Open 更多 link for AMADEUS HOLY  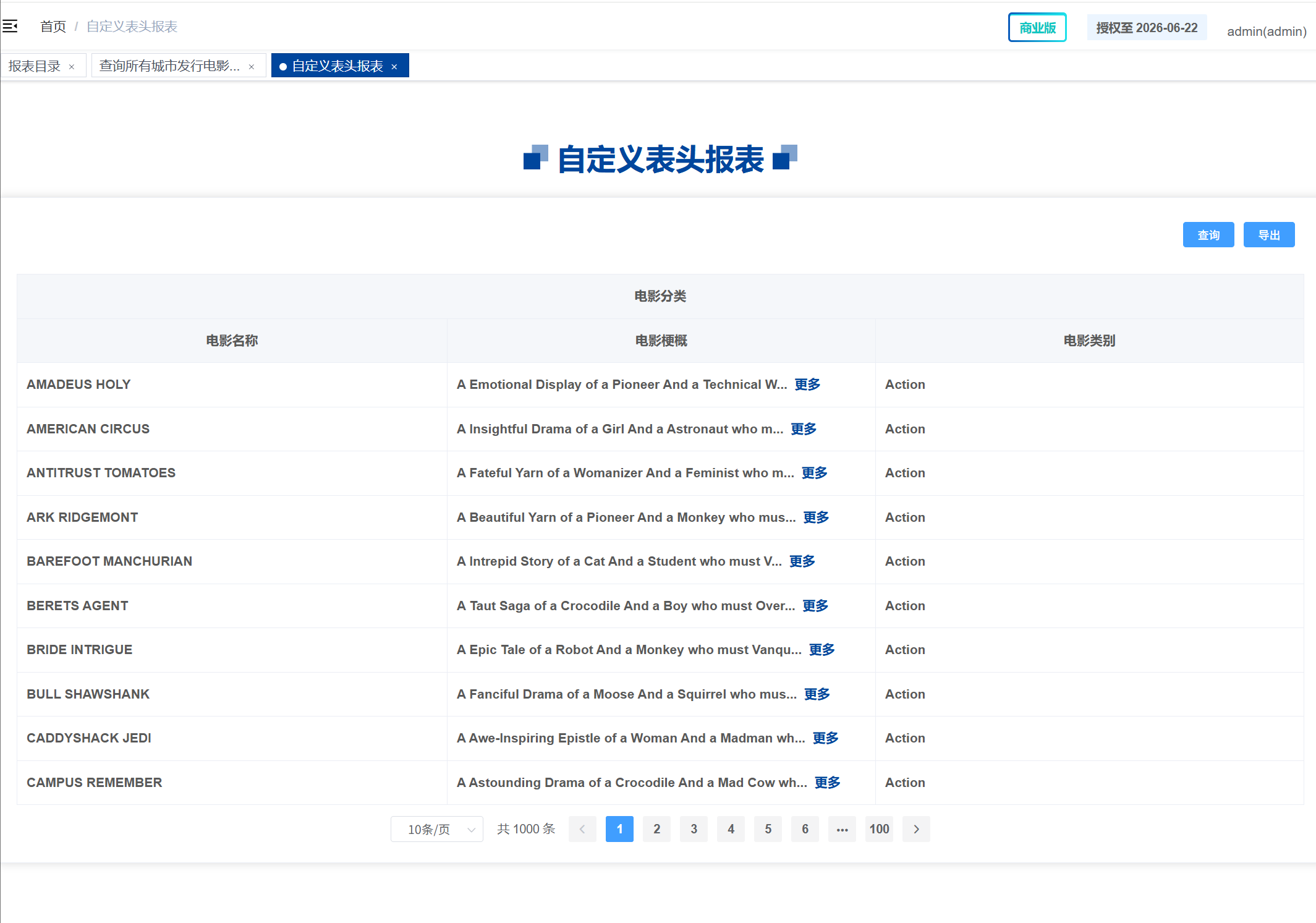pyautogui.click(x=807, y=385)
